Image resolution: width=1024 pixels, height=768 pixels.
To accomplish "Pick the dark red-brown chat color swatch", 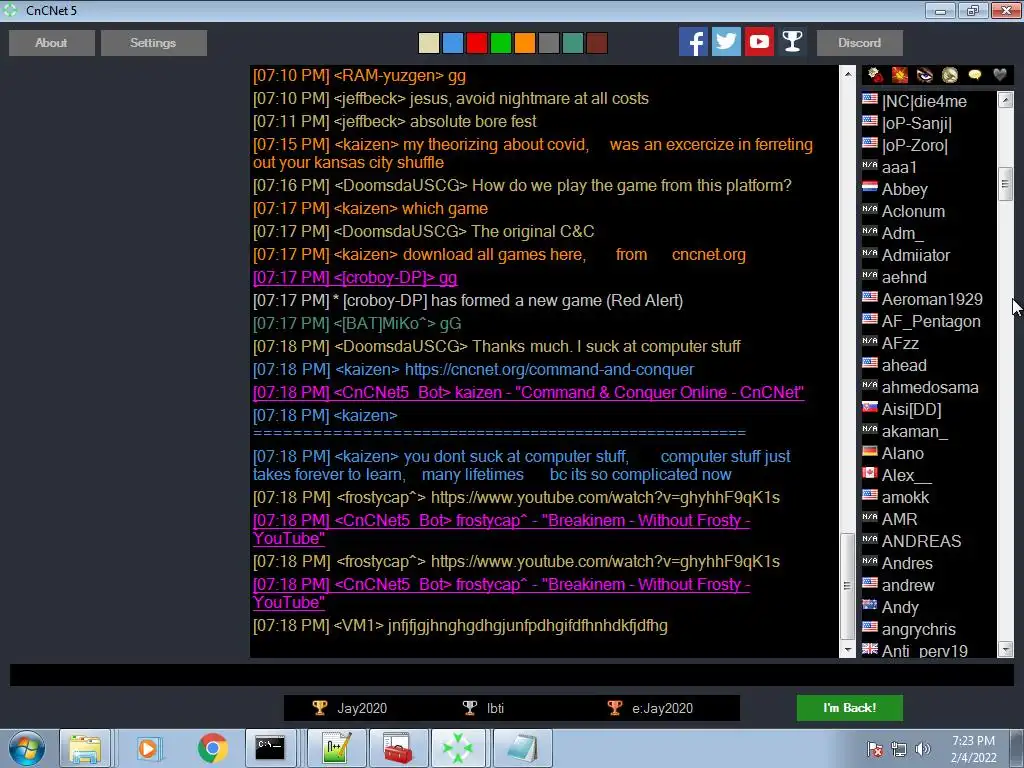I will 597,43.
